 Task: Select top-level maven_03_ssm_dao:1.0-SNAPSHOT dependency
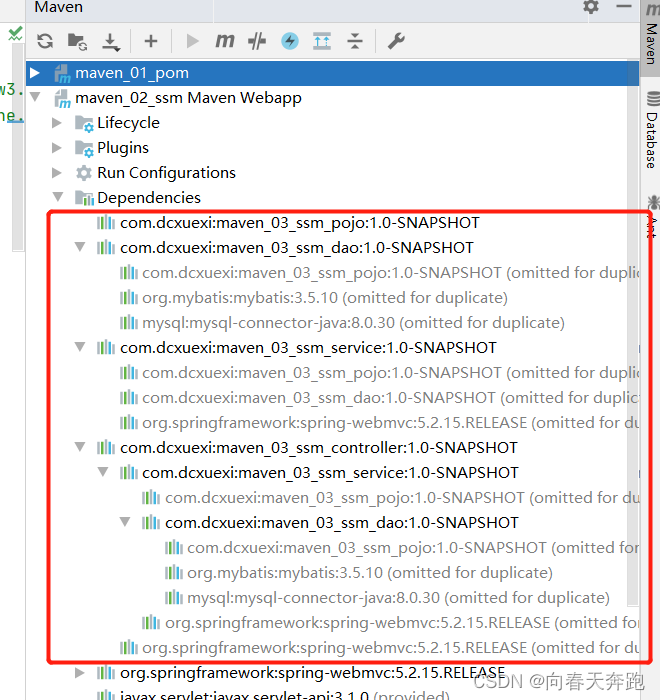[x=297, y=248]
